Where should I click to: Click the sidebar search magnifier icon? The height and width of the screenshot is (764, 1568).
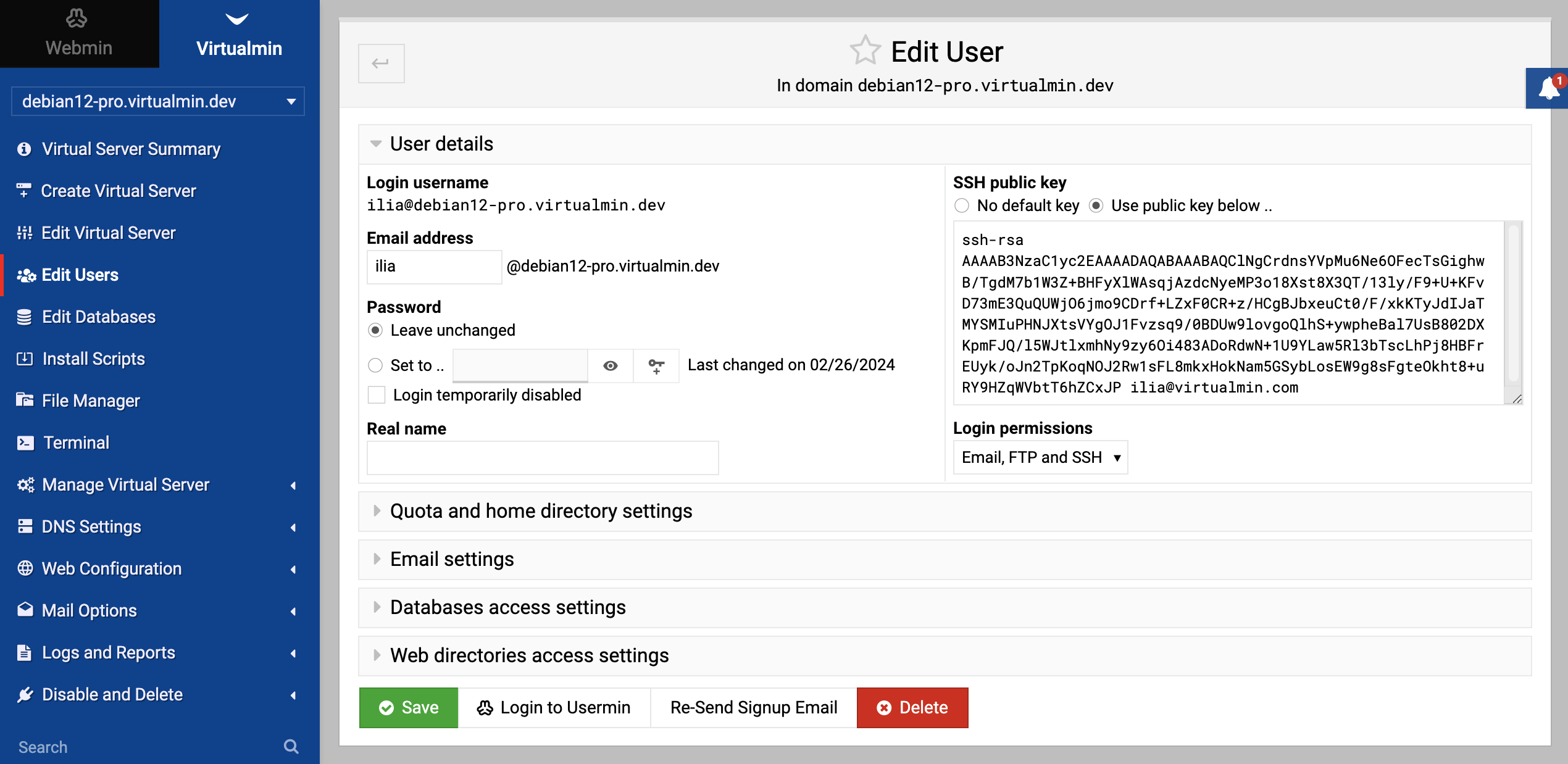click(291, 747)
